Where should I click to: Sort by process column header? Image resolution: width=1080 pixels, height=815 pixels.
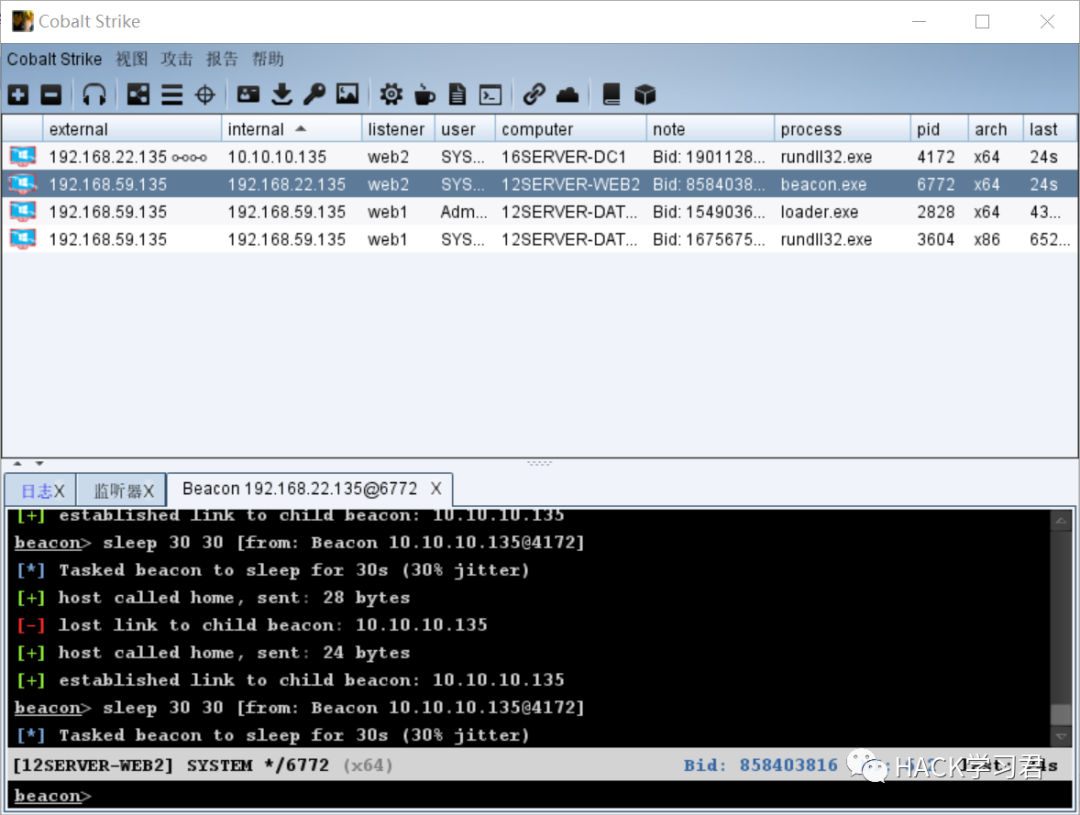point(842,130)
